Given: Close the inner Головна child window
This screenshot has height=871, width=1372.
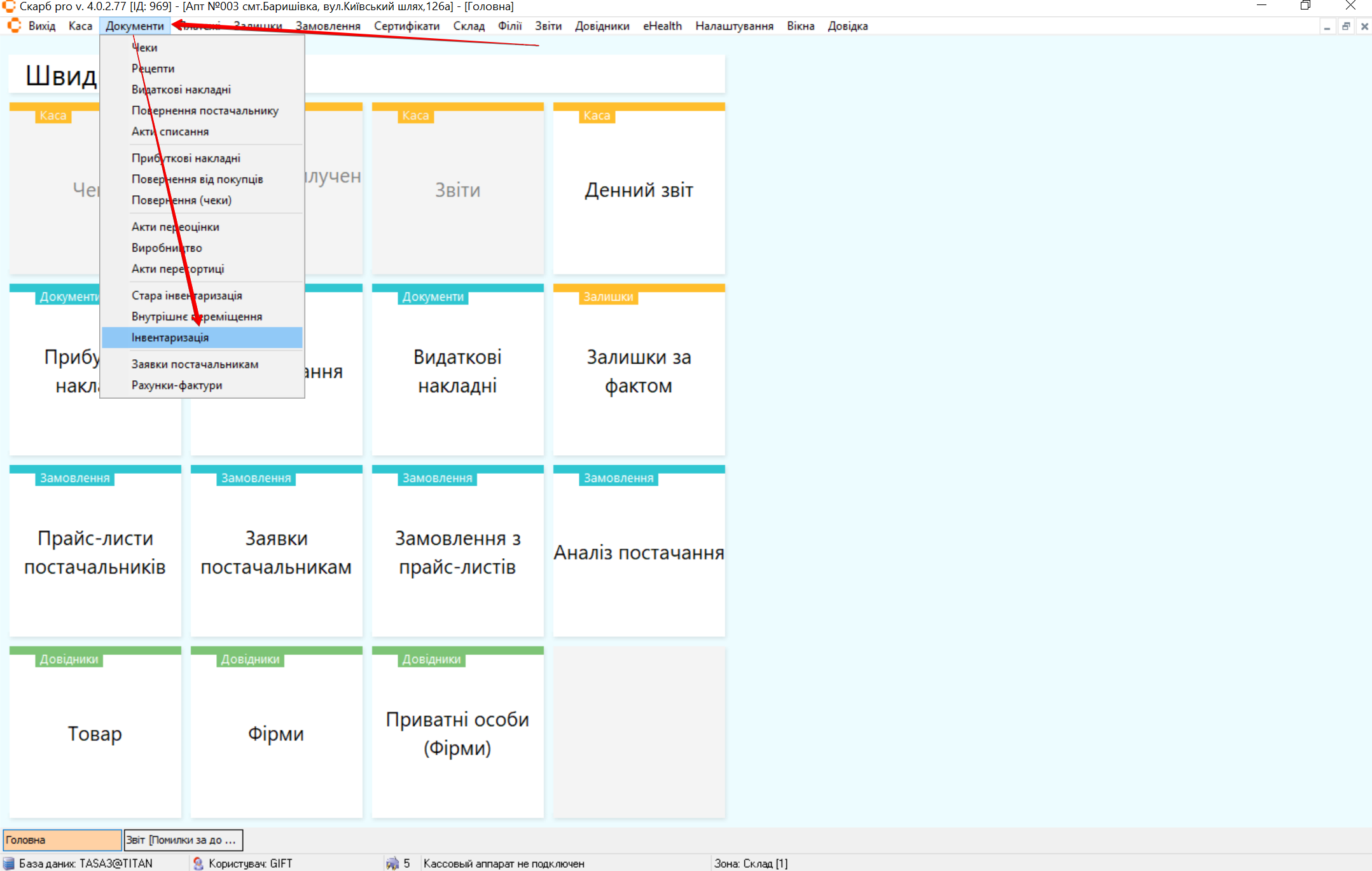Looking at the screenshot, I should pyautogui.click(x=1364, y=26).
